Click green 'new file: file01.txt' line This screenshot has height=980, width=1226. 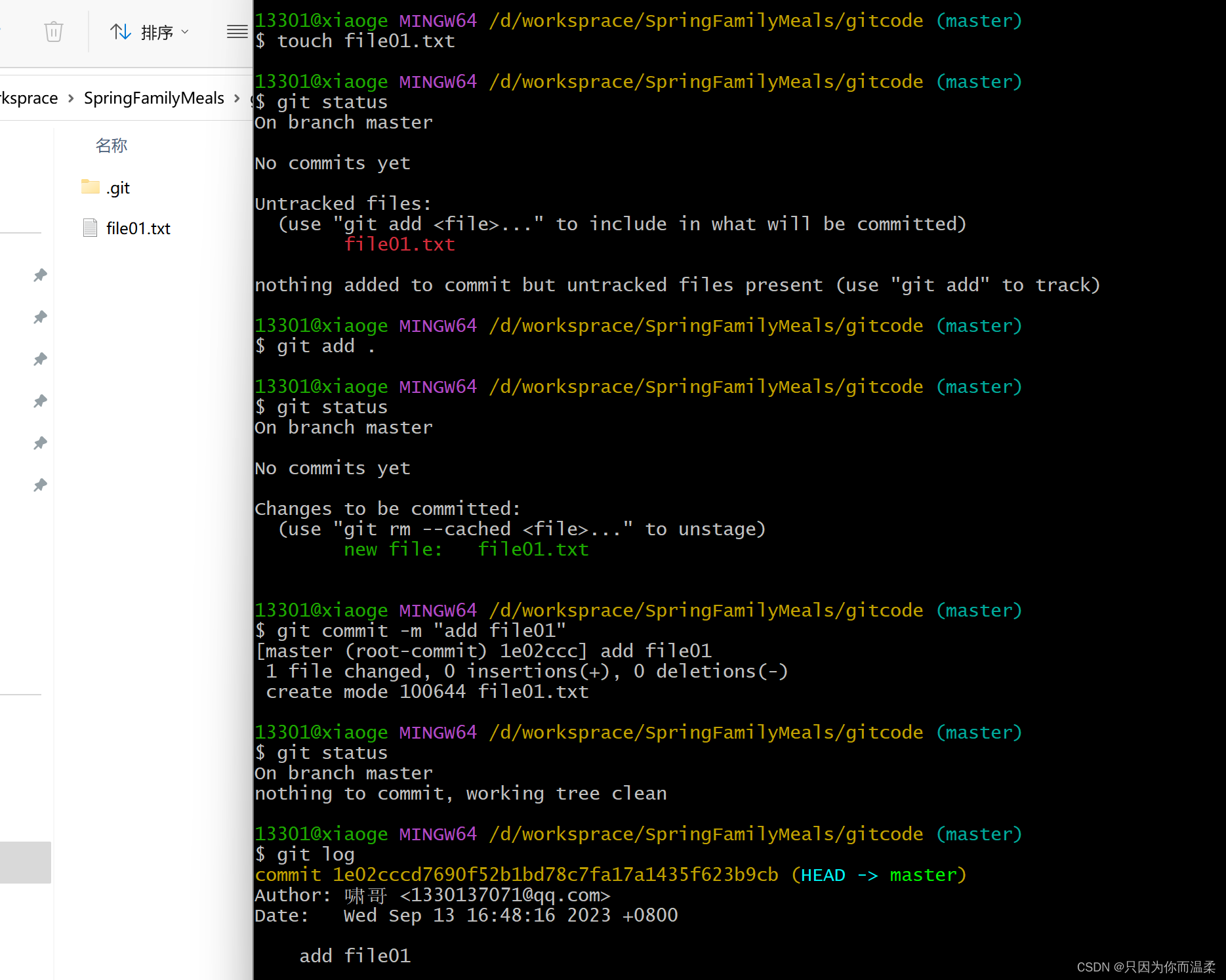point(466,550)
